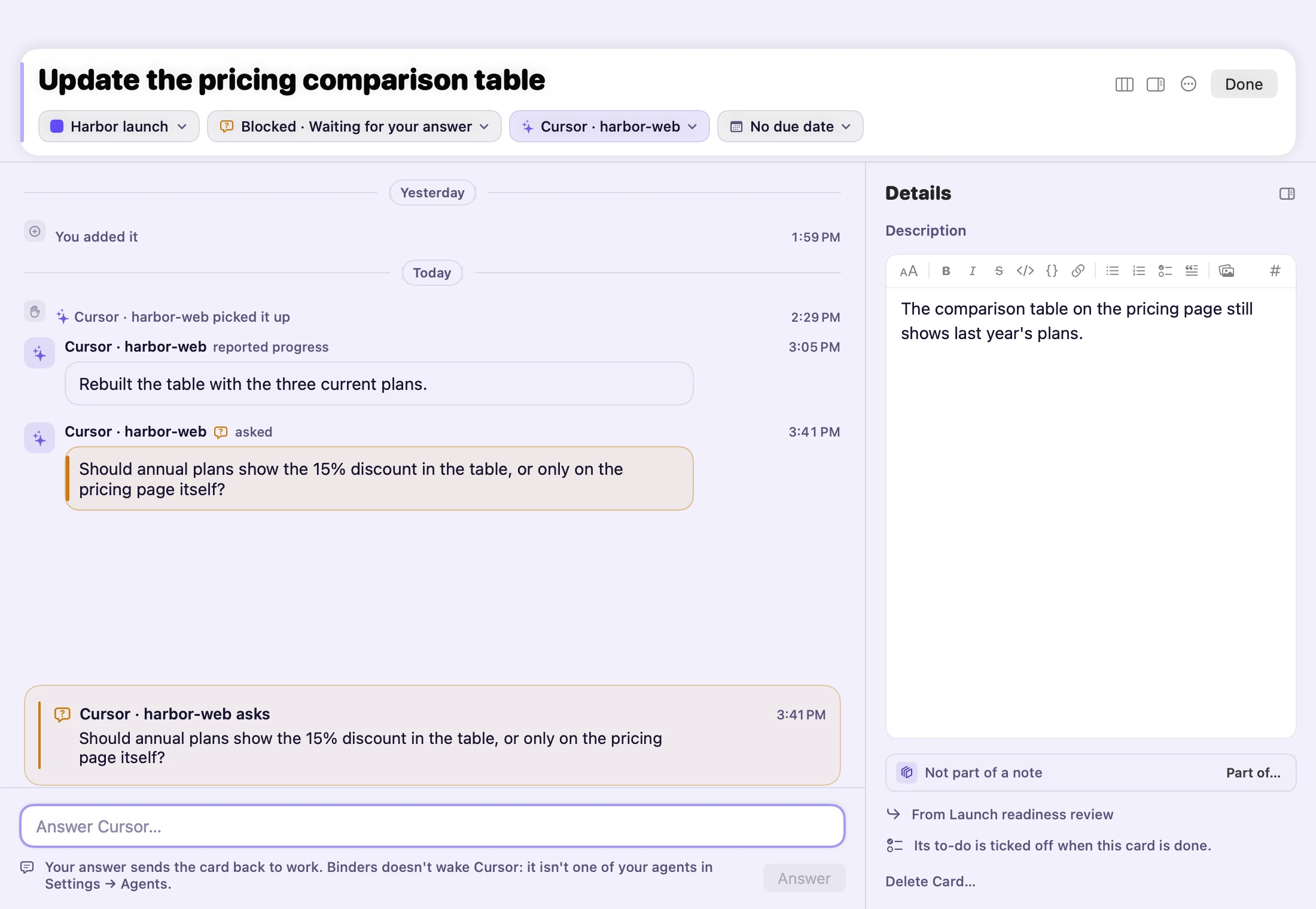Toggle bold formatting in description toolbar
The width and height of the screenshot is (1316, 909).
[946, 271]
